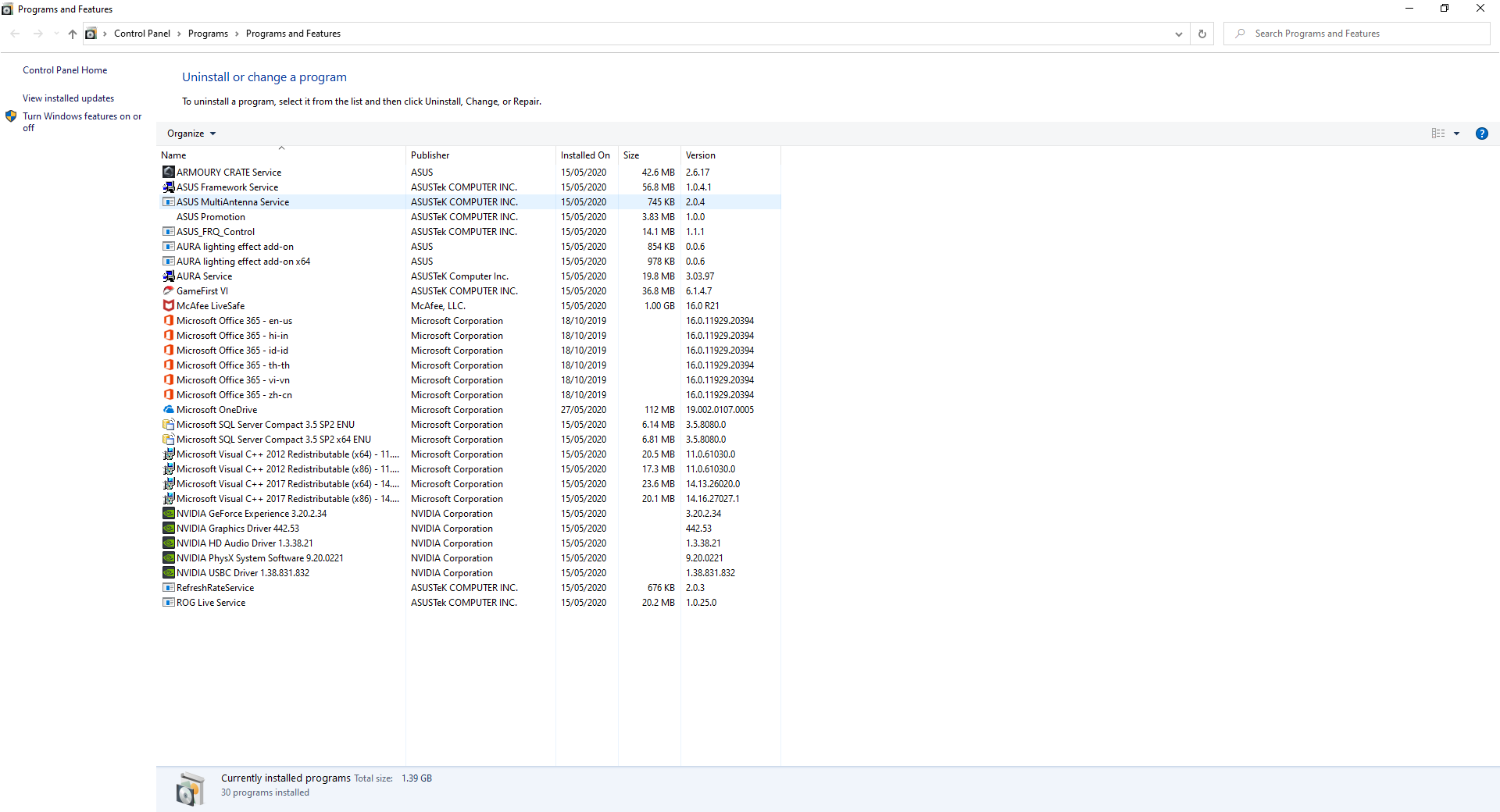Select Microsoft Office 365 - hi-in entry
This screenshot has height=812, width=1500.
click(x=470, y=335)
